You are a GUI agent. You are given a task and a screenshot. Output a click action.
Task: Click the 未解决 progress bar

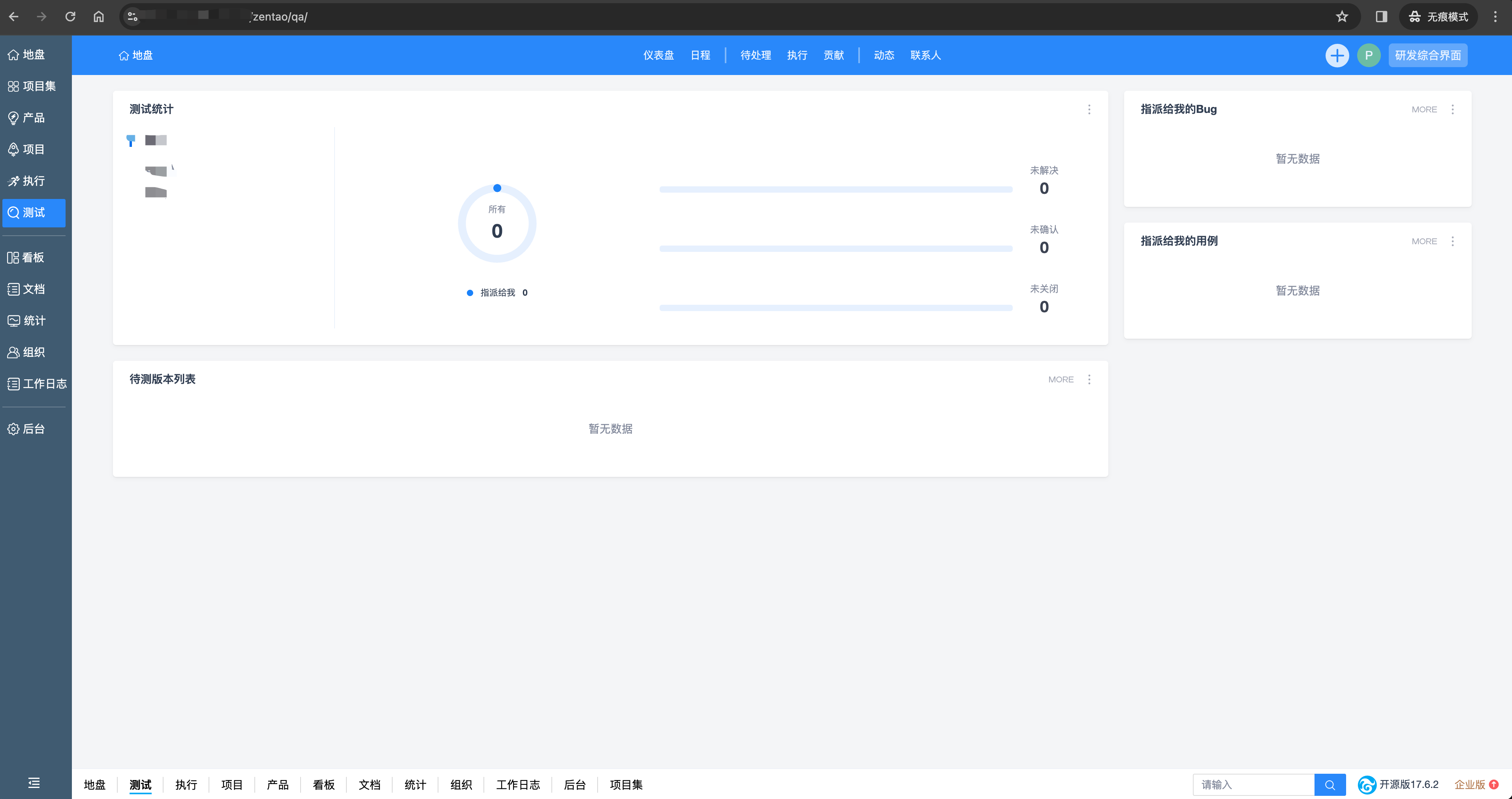click(835, 189)
